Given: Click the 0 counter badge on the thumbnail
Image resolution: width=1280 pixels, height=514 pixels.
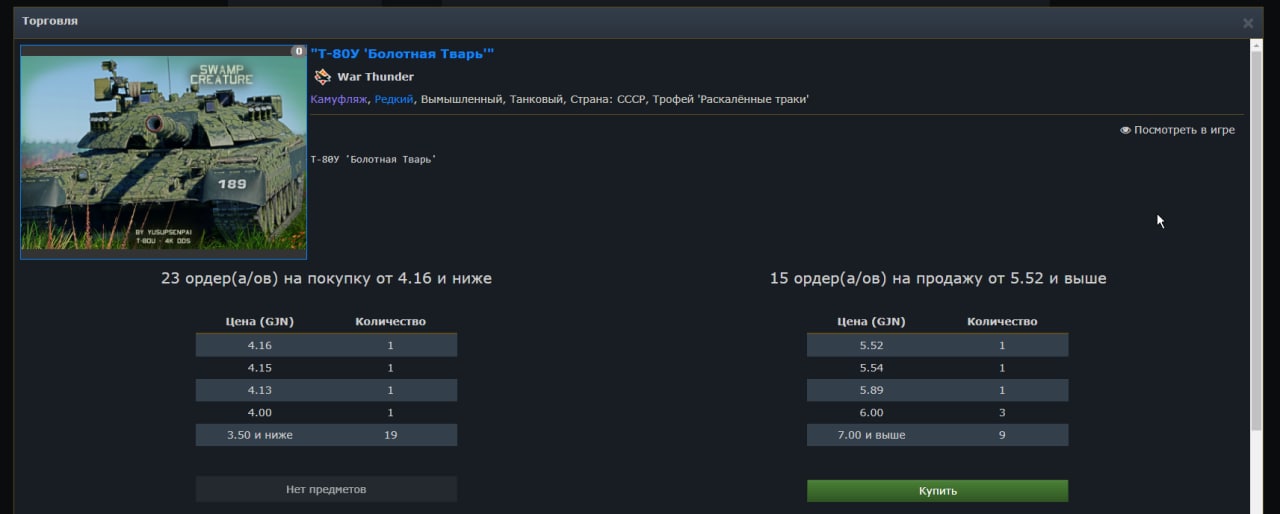Looking at the screenshot, I should (298, 51).
